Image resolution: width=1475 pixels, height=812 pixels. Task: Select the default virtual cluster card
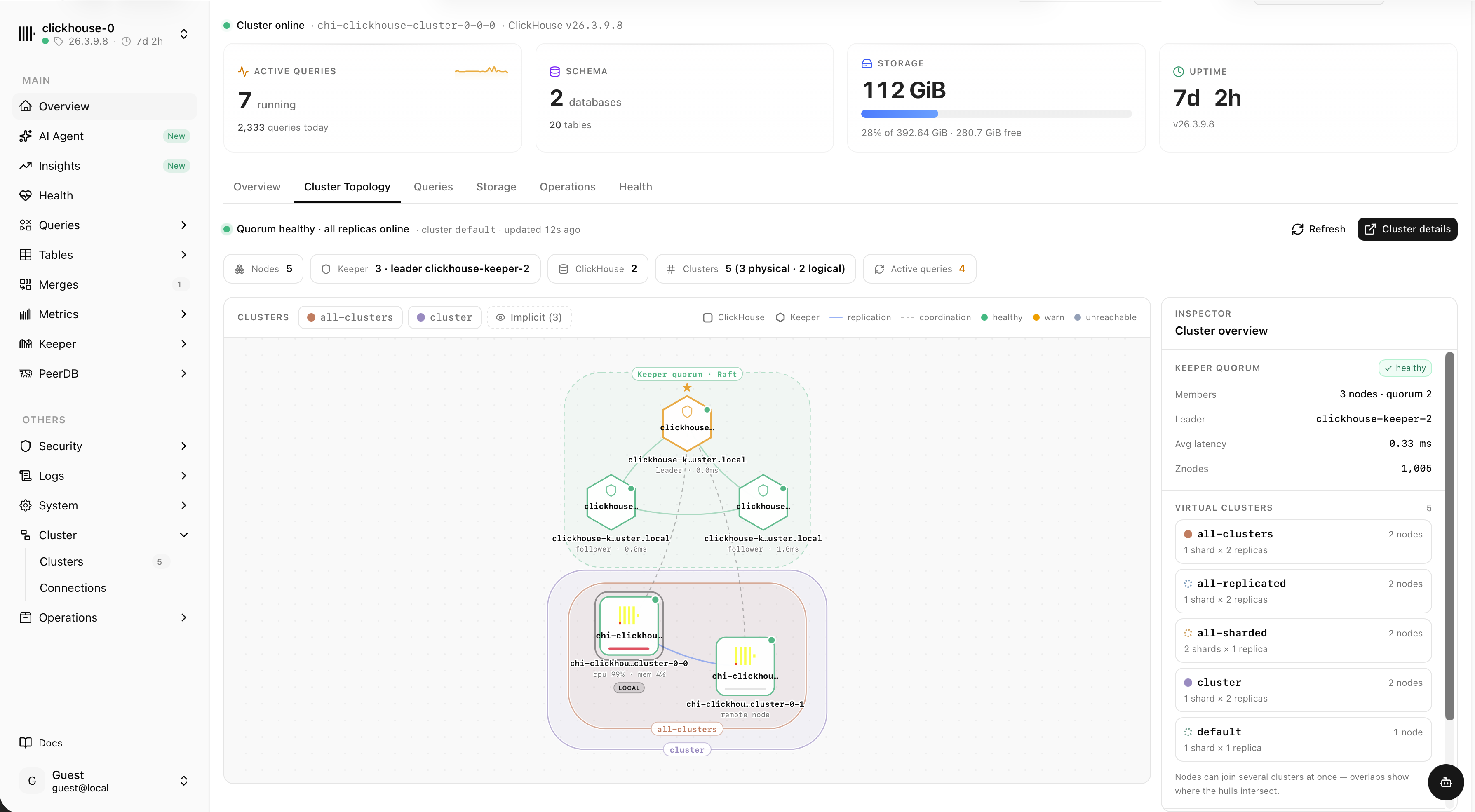[x=1303, y=739]
